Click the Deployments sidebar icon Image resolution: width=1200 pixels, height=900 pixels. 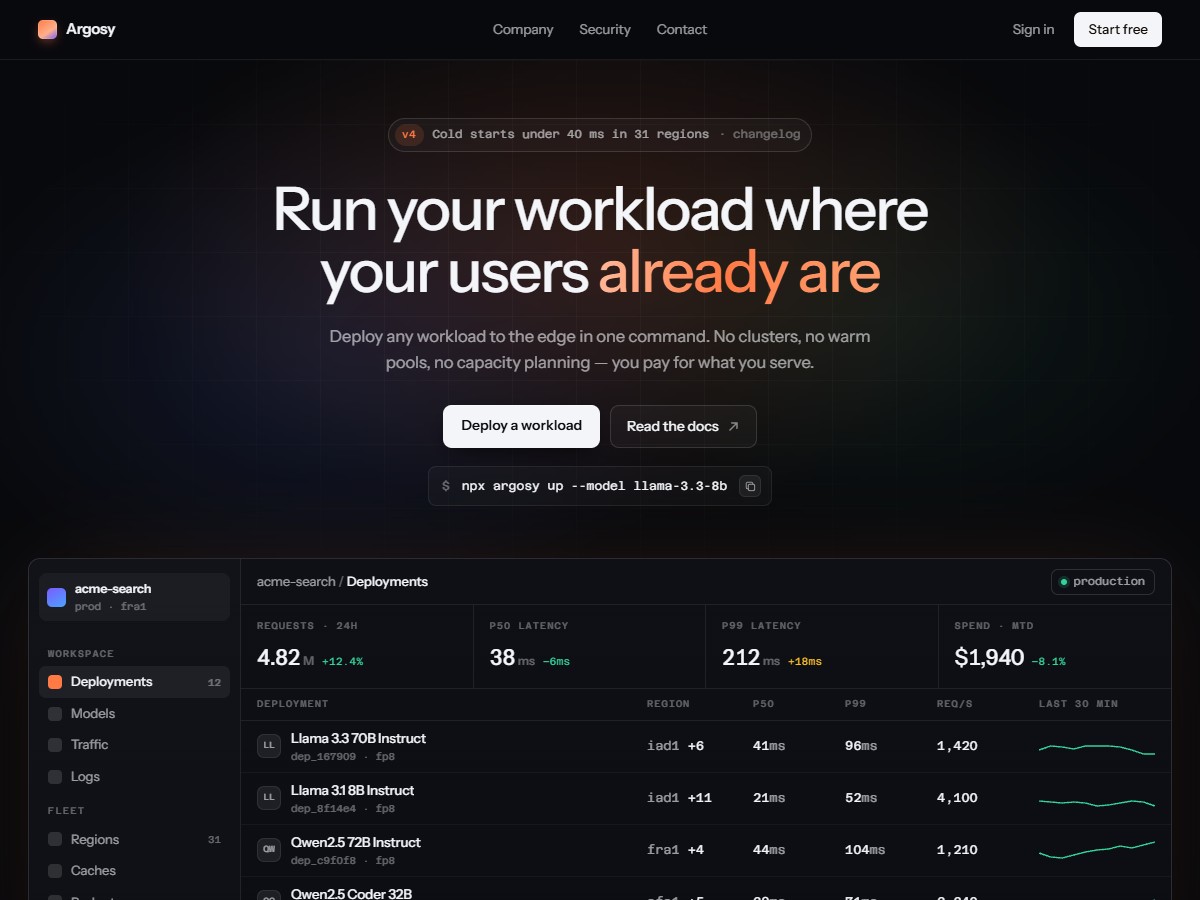[55, 682]
